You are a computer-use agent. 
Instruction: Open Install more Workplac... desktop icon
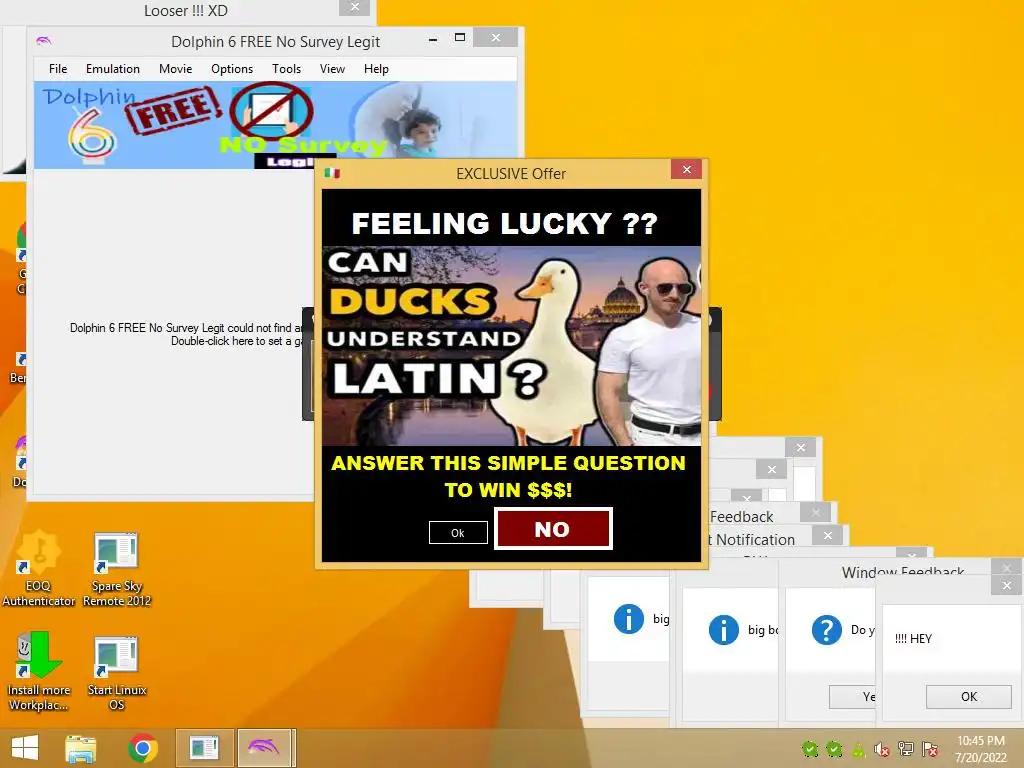[39, 671]
